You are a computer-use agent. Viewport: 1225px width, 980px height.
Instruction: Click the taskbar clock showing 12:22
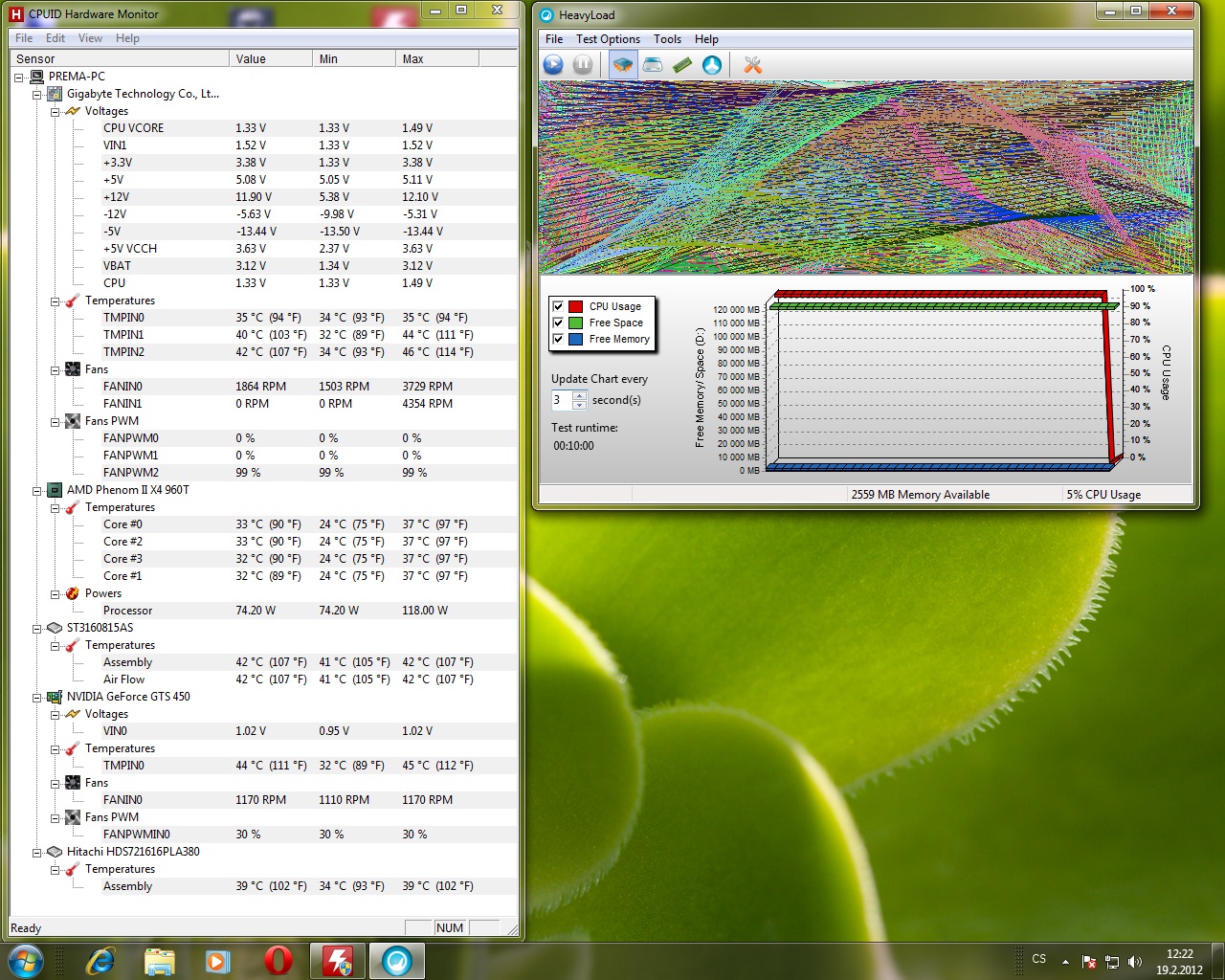point(1179,962)
